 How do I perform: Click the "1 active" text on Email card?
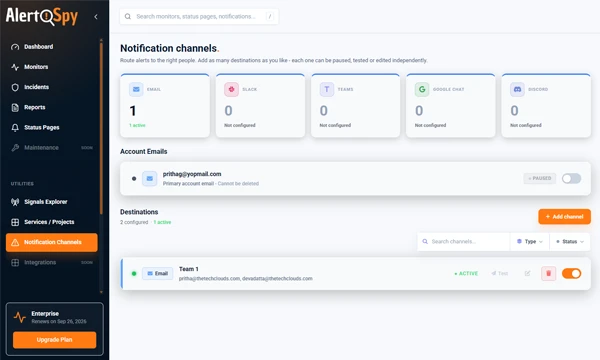point(137,125)
